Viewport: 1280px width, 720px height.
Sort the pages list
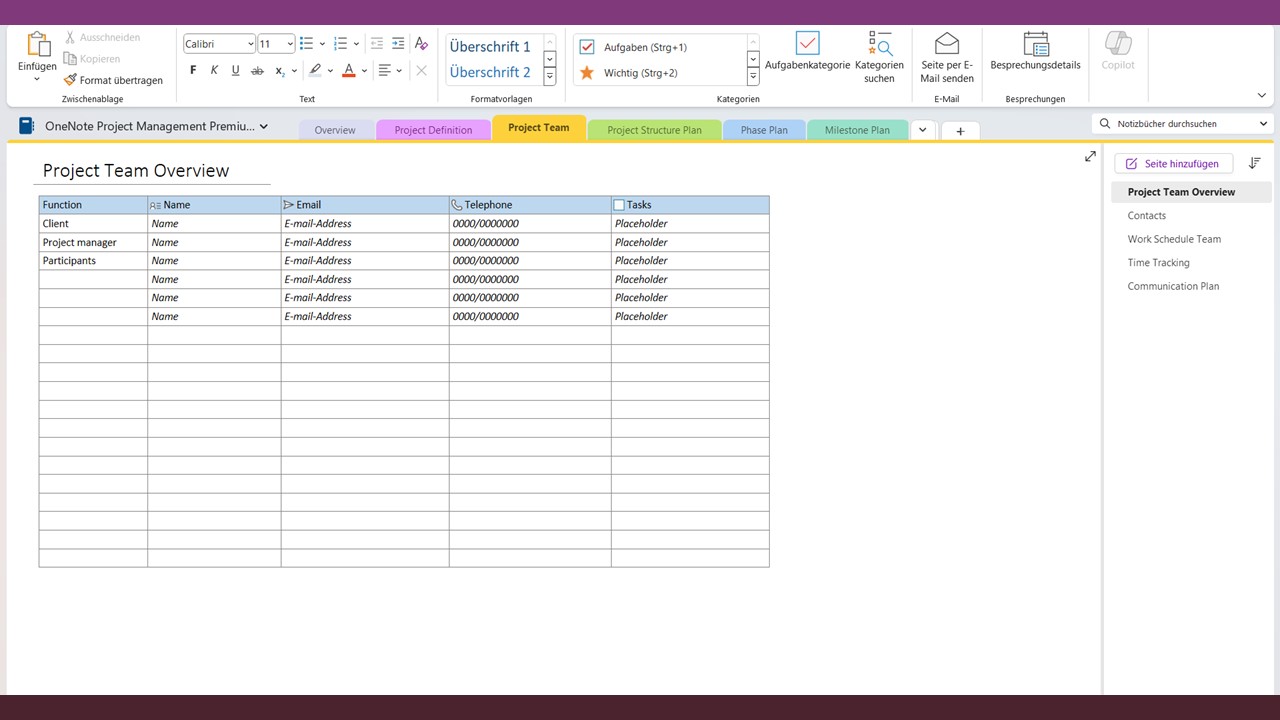pyautogui.click(x=1255, y=163)
